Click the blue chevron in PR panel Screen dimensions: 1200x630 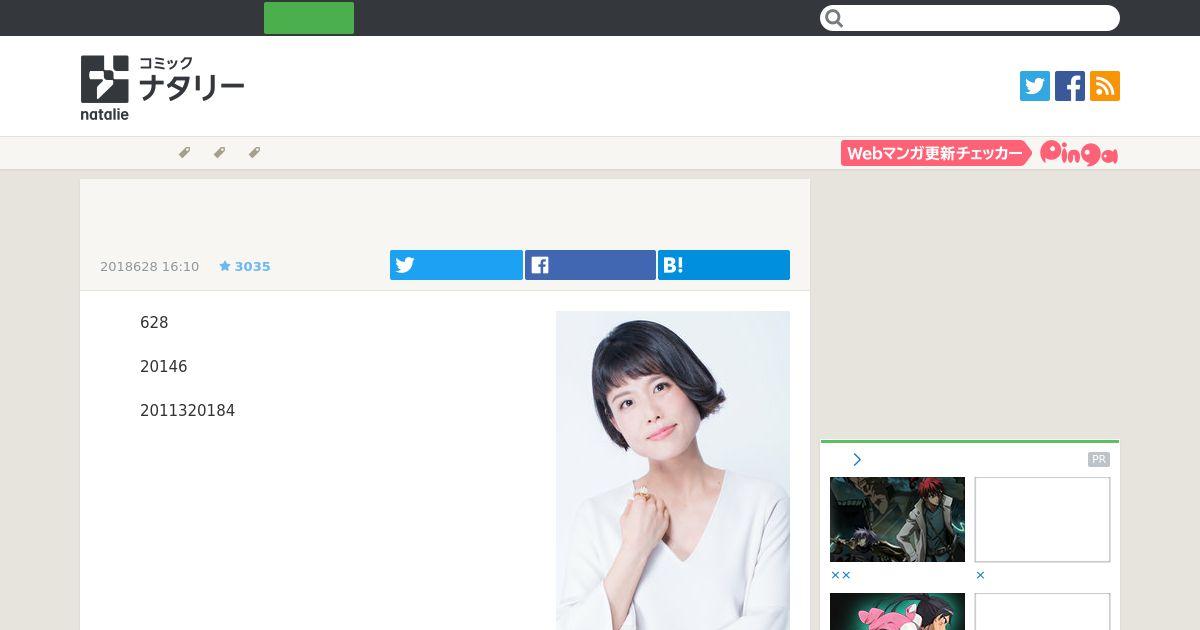click(857, 460)
